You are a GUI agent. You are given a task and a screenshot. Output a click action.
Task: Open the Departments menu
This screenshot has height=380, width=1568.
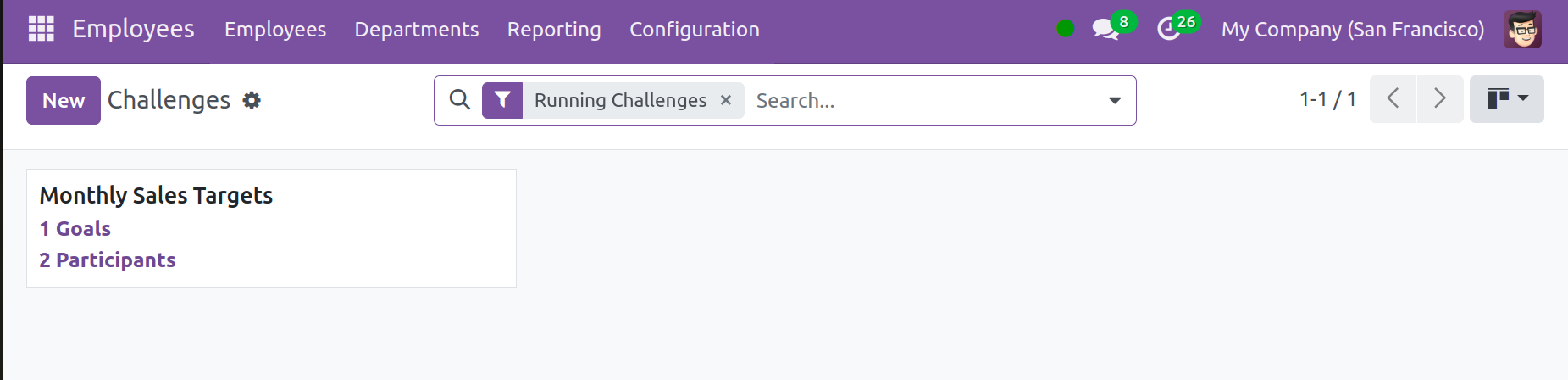(417, 30)
